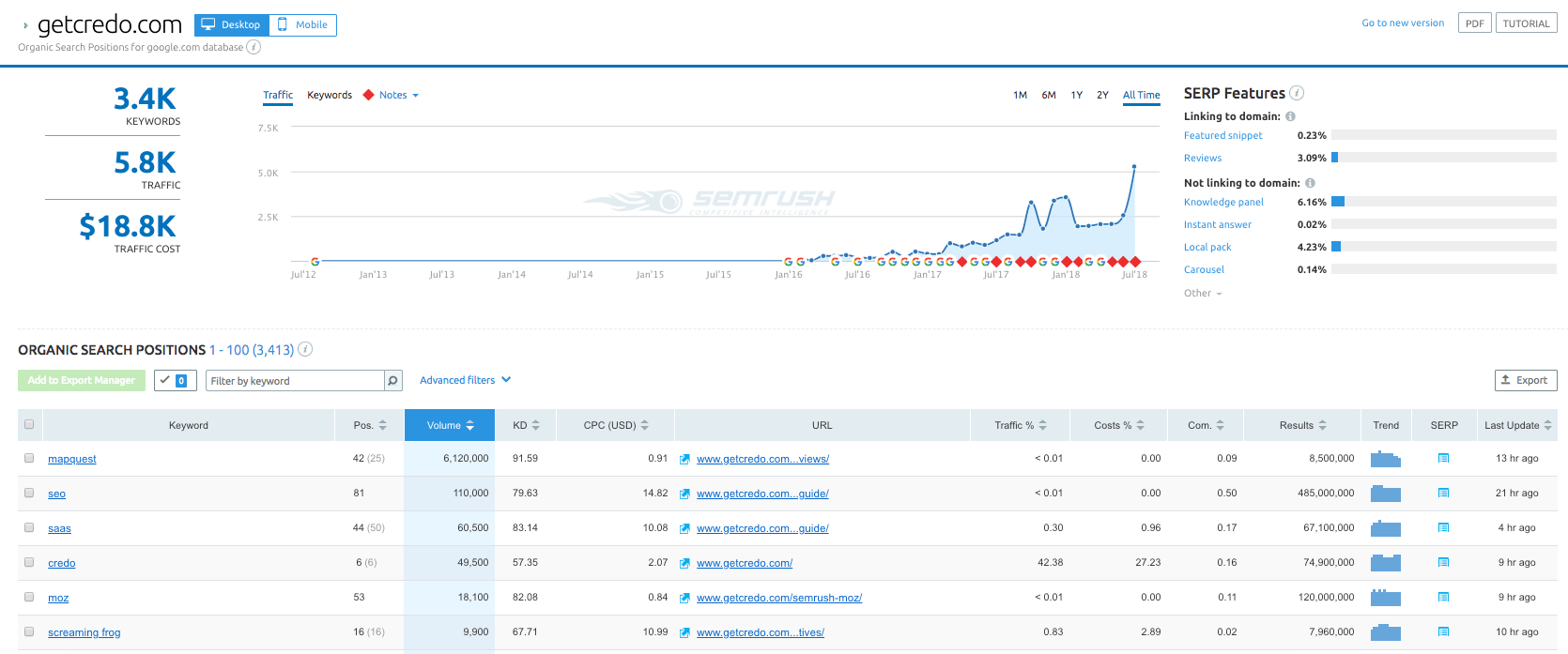The width and height of the screenshot is (1568, 654).
Task: Click the Knowledge panel percentage bar
Action: [x=1444, y=202]
